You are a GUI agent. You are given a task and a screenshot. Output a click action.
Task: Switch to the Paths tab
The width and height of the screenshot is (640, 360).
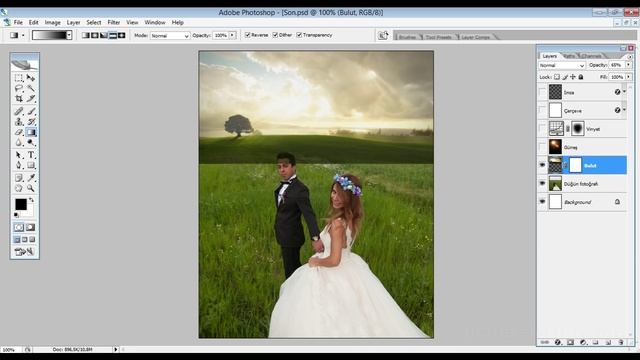coord(569,56)
